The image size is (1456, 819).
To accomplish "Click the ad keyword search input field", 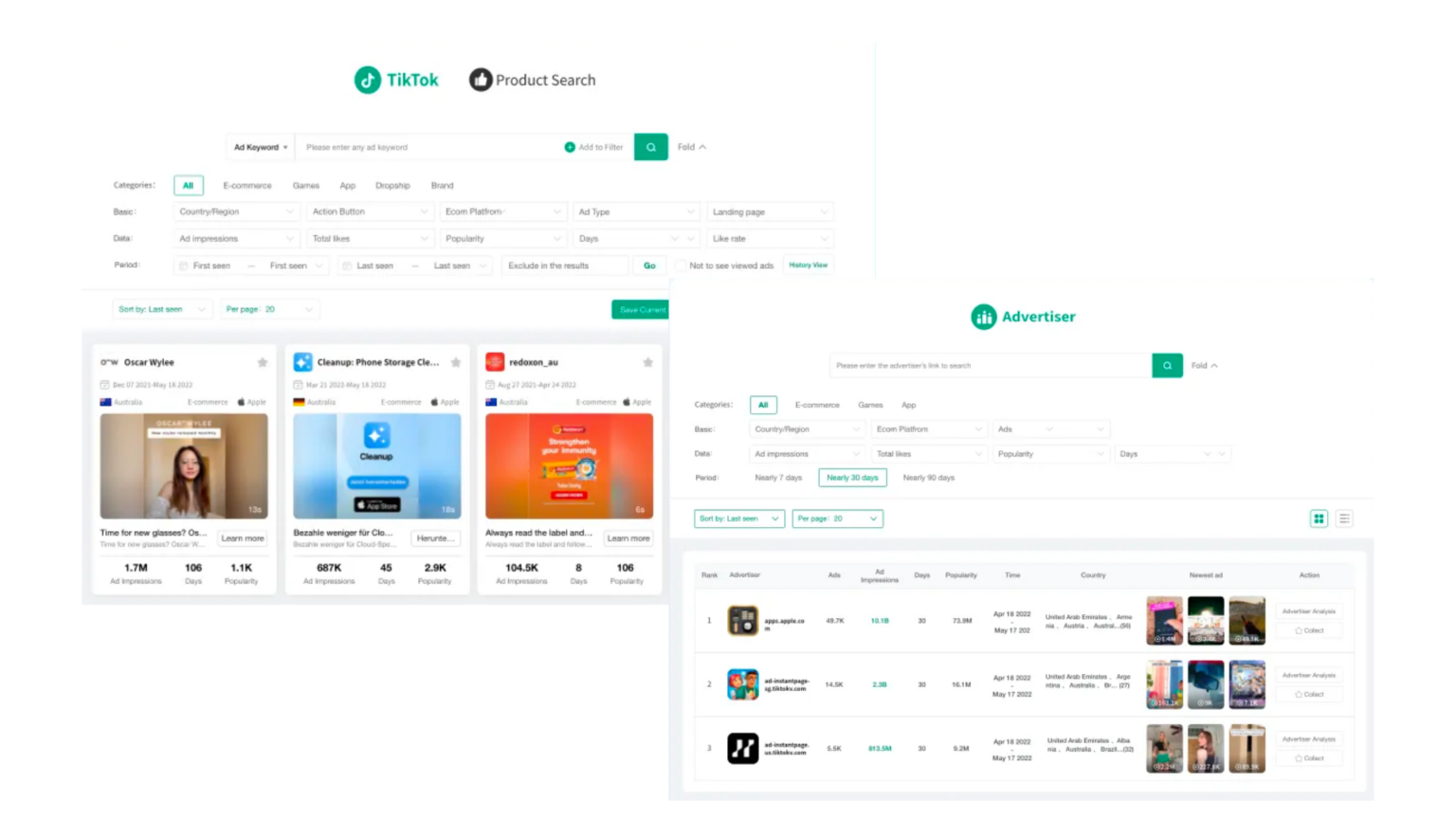I will pyautogui.click(x=429, y=147).
